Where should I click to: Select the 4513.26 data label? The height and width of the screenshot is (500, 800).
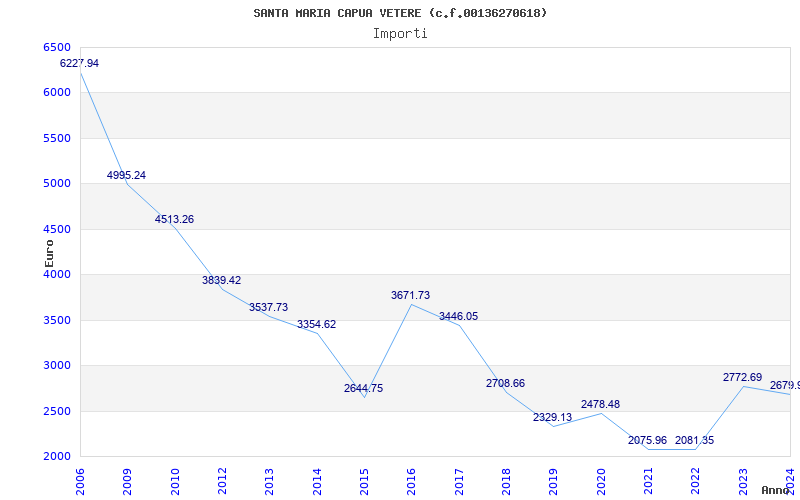(174, 219)
